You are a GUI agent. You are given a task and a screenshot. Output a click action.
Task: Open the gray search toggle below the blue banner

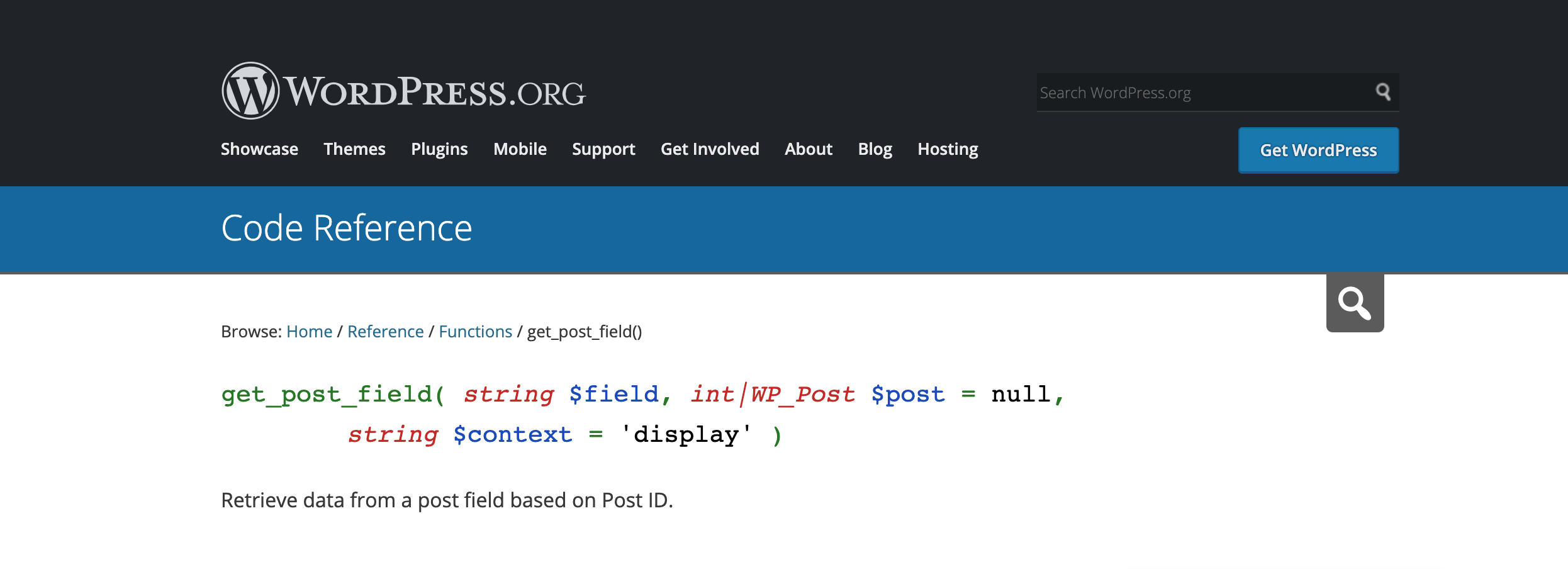1354,303
